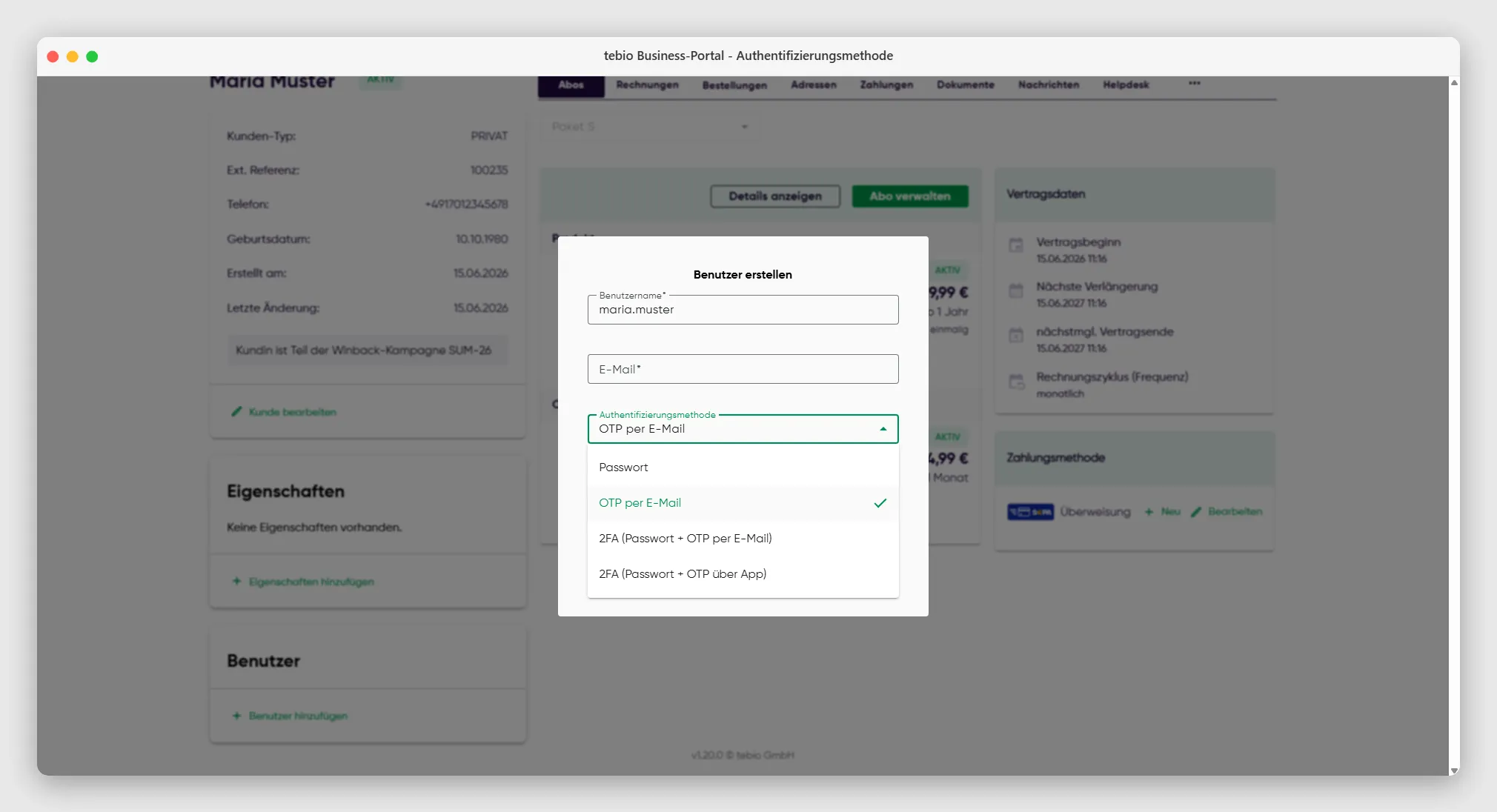Click the scrollbar up arrow
1497x812 pixels.
coord(1454,83)
